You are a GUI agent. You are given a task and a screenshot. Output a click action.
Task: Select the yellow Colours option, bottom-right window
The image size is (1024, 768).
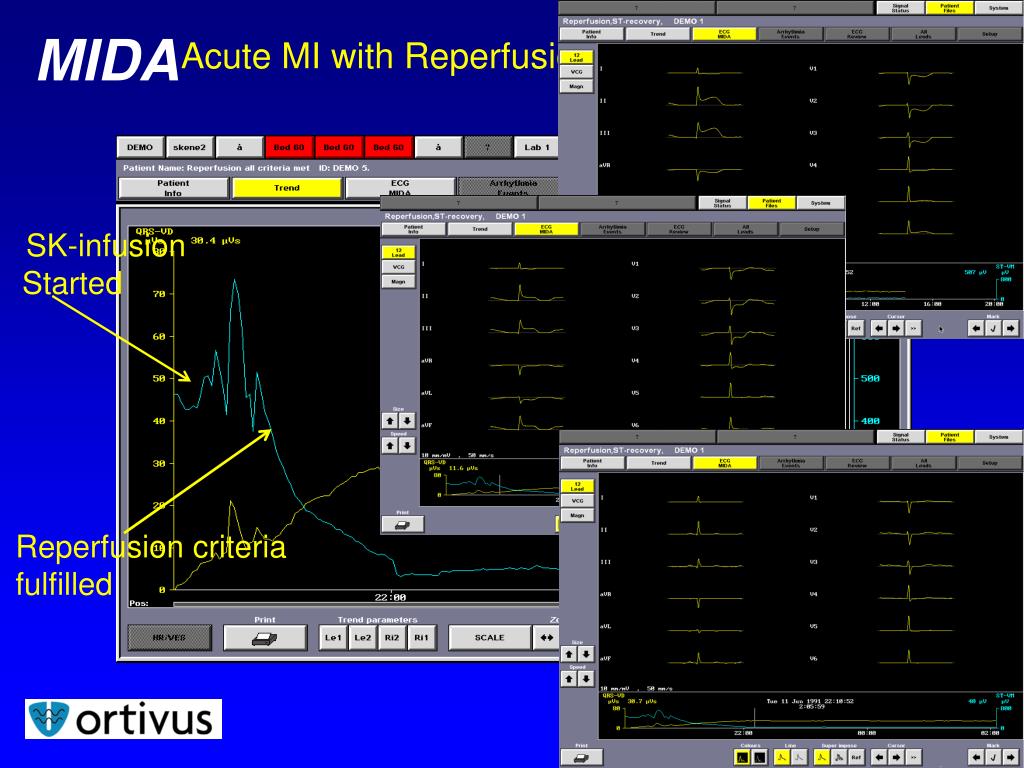point(743,758)
